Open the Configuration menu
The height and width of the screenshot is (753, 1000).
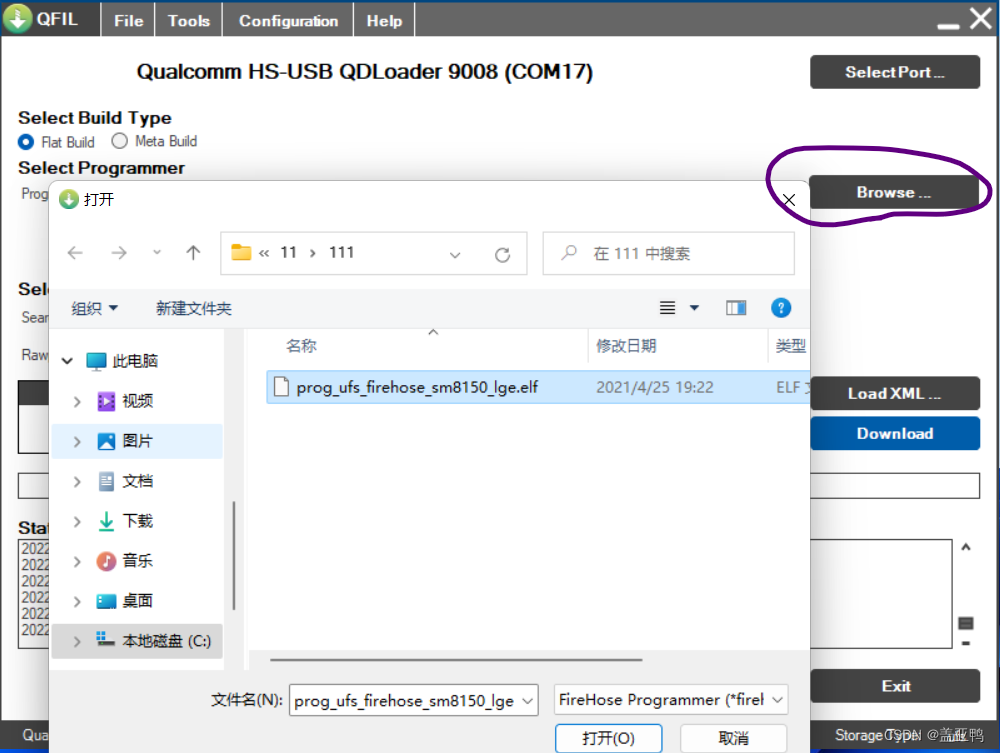(x=288, y=20)
